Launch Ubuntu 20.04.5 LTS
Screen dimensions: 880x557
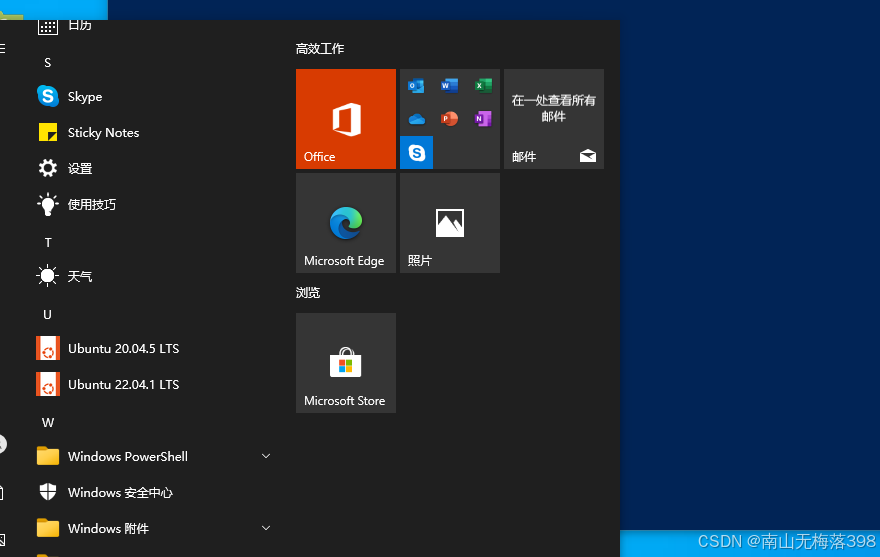(152, 348)
